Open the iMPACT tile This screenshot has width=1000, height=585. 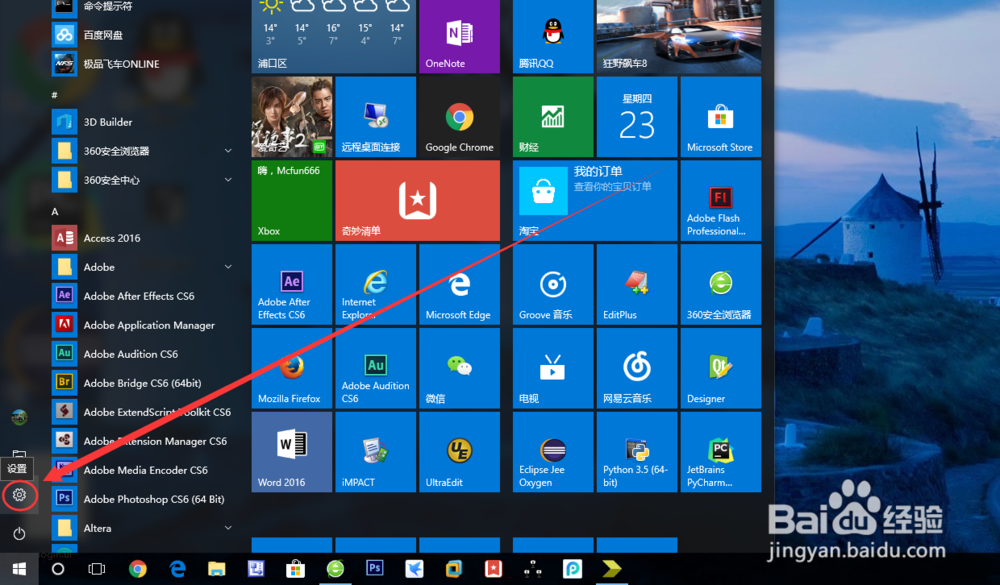(376, 452)
